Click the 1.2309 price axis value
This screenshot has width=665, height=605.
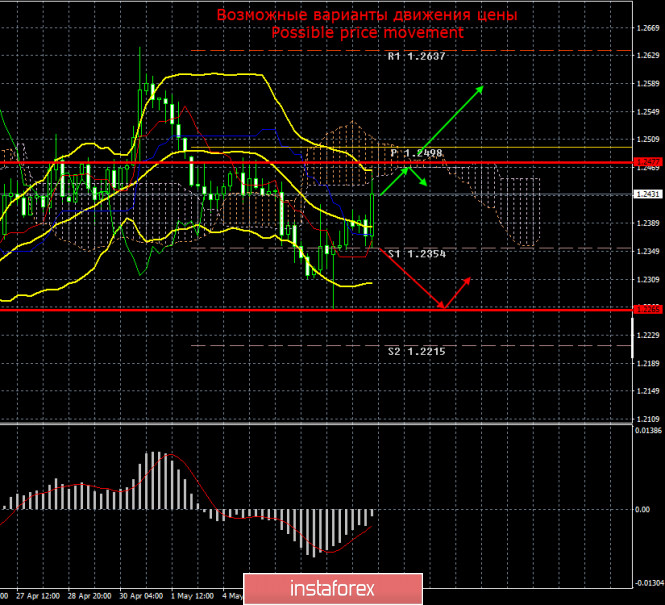pos(649,280)
